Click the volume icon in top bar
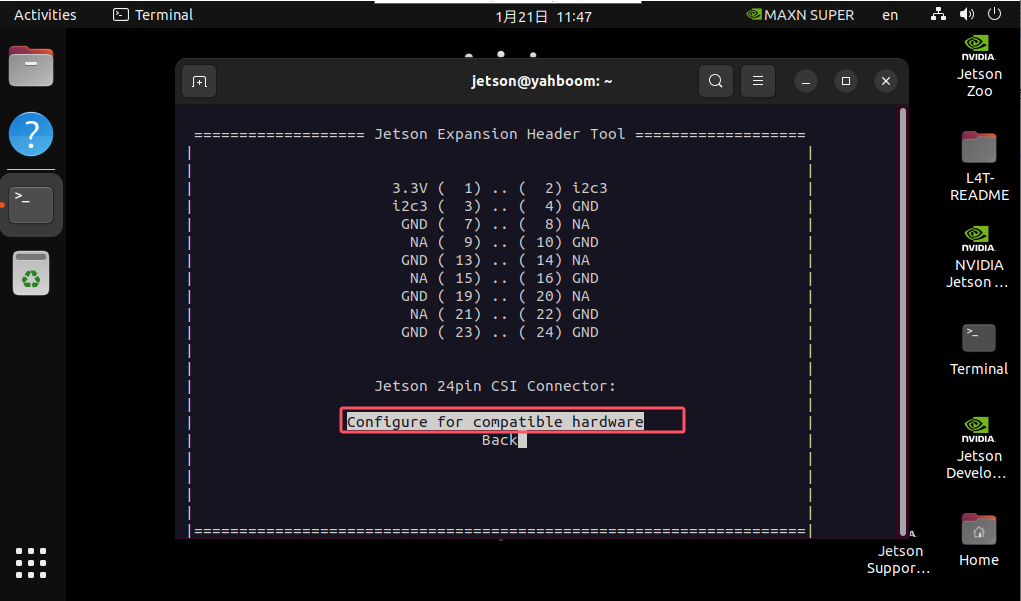The height and width of the screenshot is (601, 1021). (x=967, y=14)
